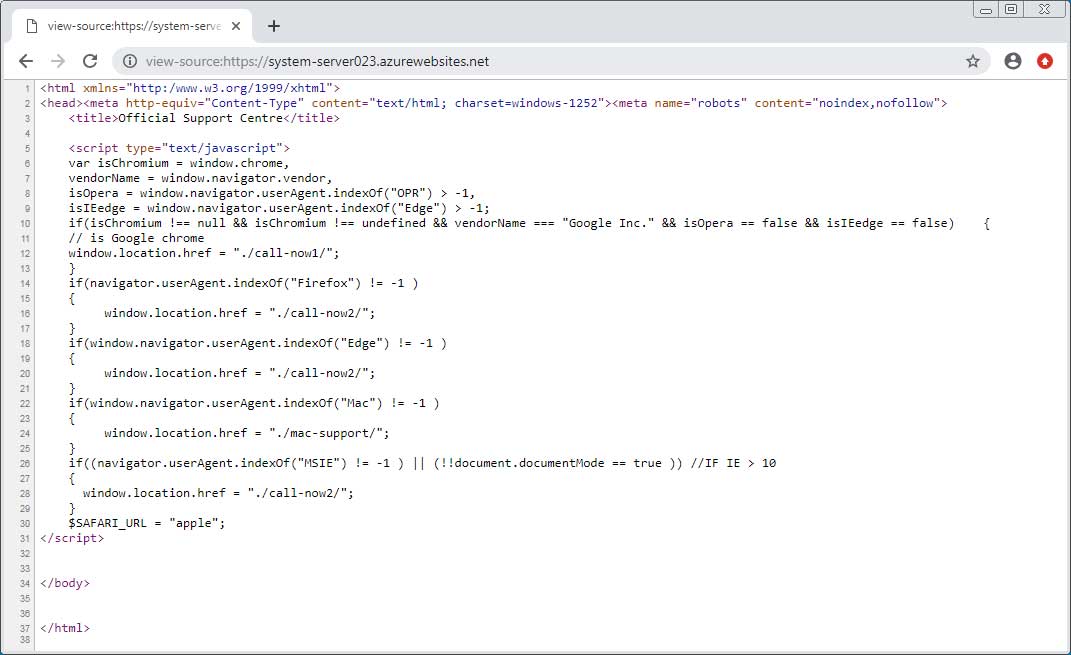The height and width of the screenshot is (655, 1071).
Task: Click the page icon on the tab
Action: pos(31,26)
